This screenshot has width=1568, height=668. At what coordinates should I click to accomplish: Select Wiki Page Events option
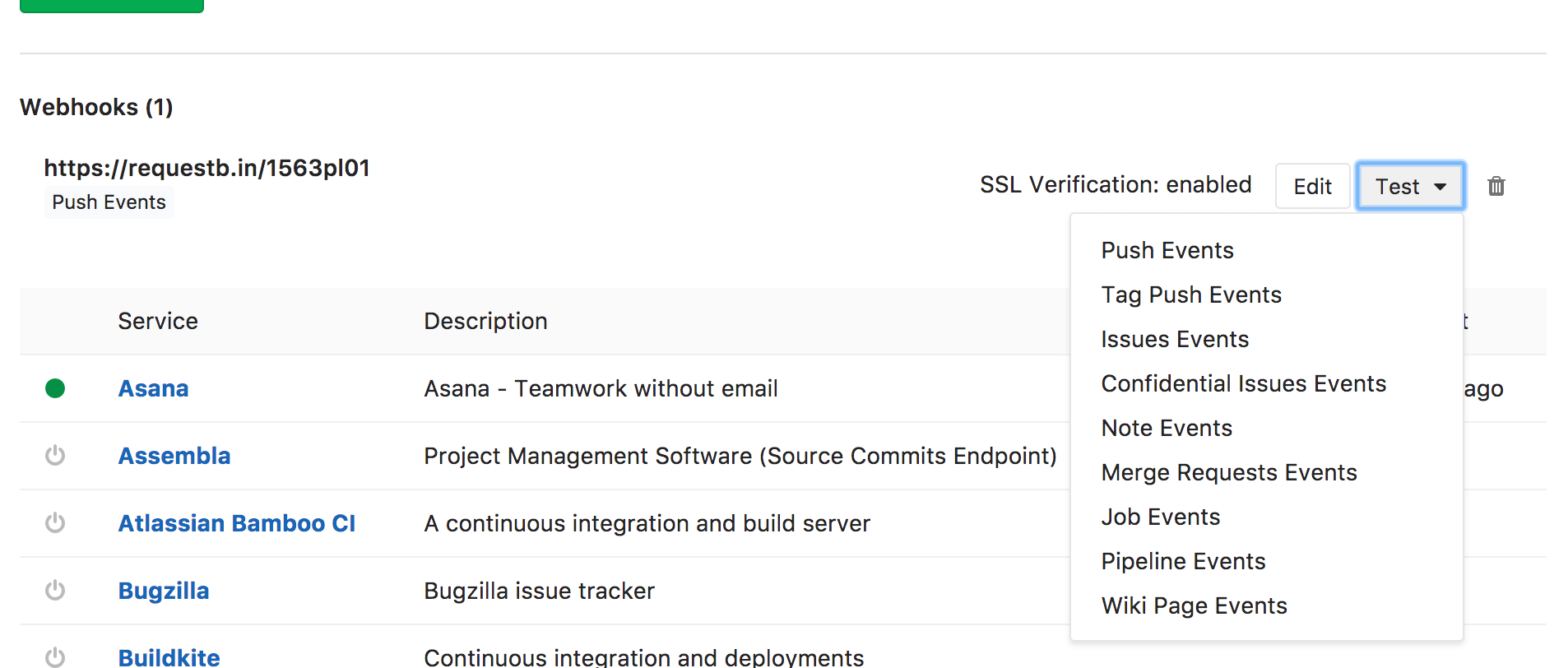[1193, 606]
